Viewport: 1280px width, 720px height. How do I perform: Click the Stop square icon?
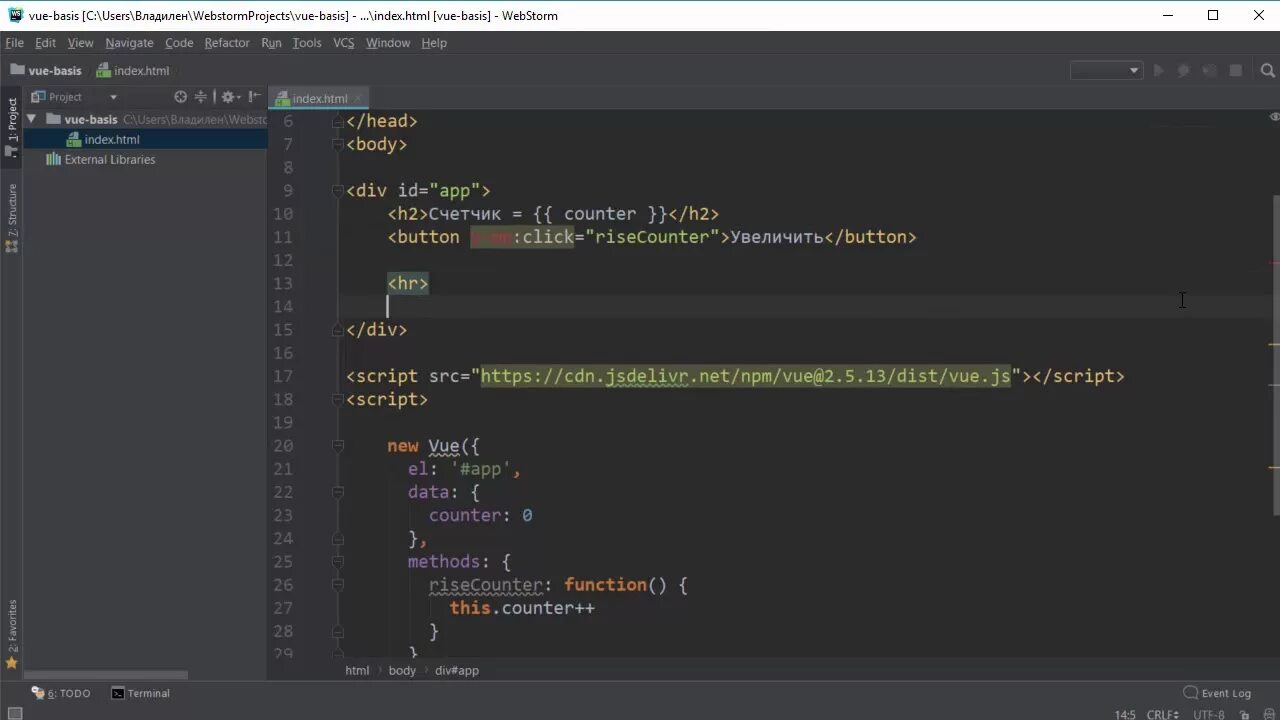pos(1236,70)
